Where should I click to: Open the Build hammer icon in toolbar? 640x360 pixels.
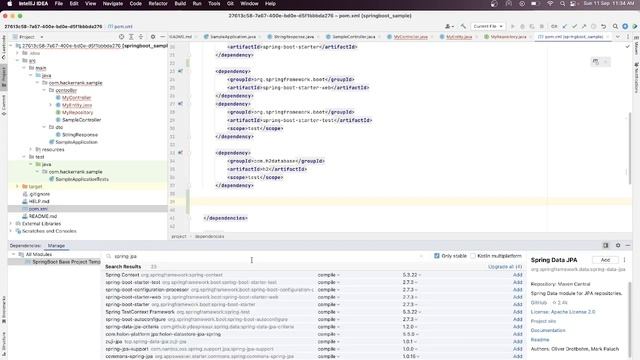pyautogui.click(x=463, y=26)
